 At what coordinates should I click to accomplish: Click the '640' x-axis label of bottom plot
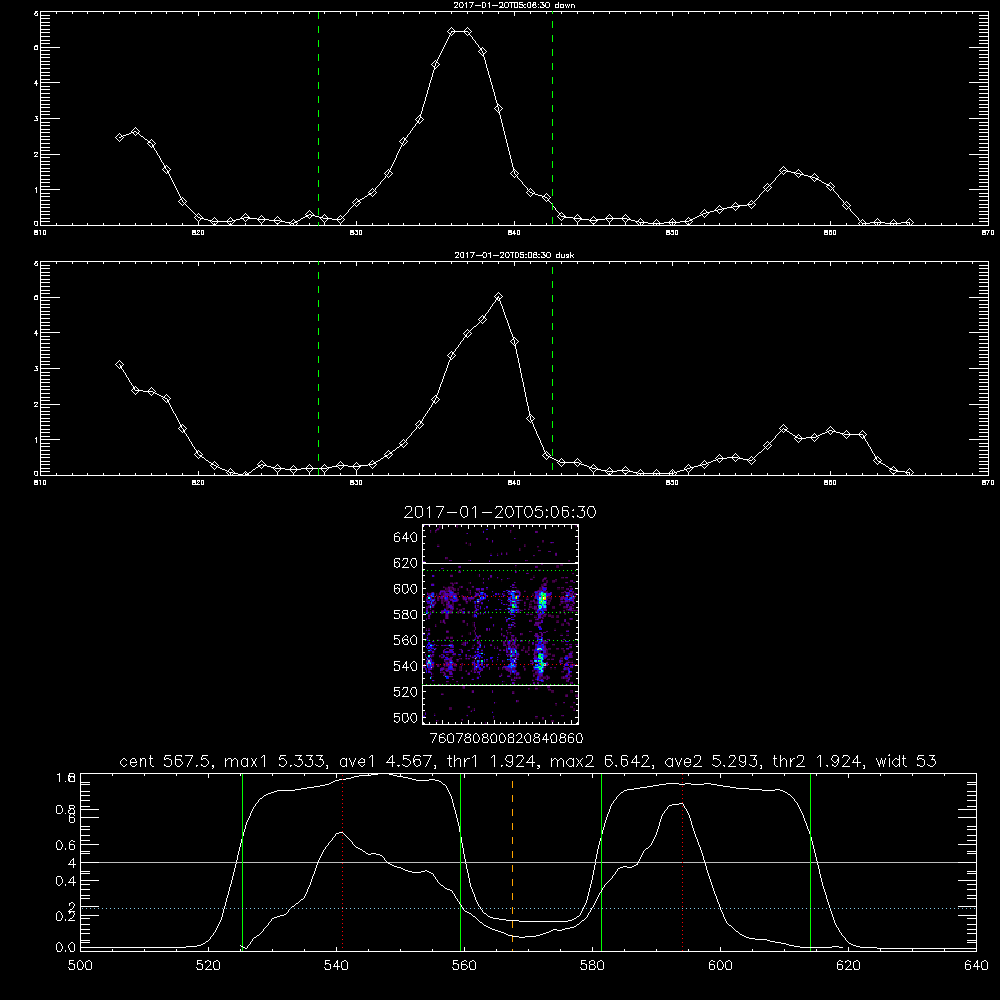pos(976,966)
